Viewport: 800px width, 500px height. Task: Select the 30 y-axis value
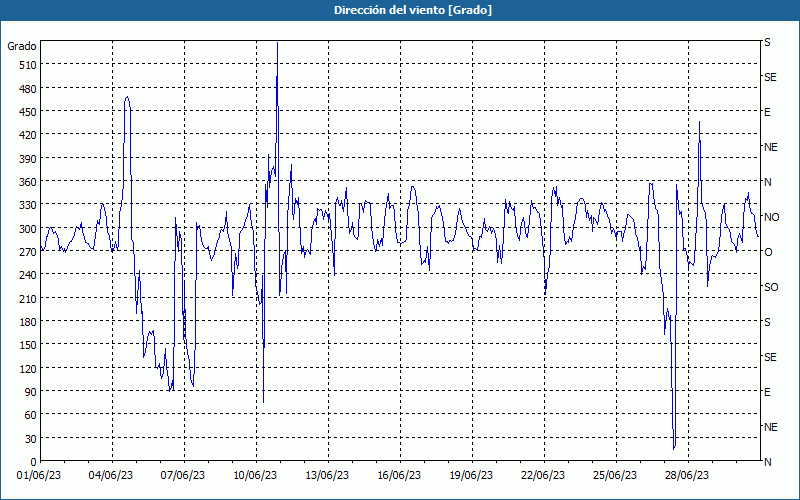pos(31,439)
